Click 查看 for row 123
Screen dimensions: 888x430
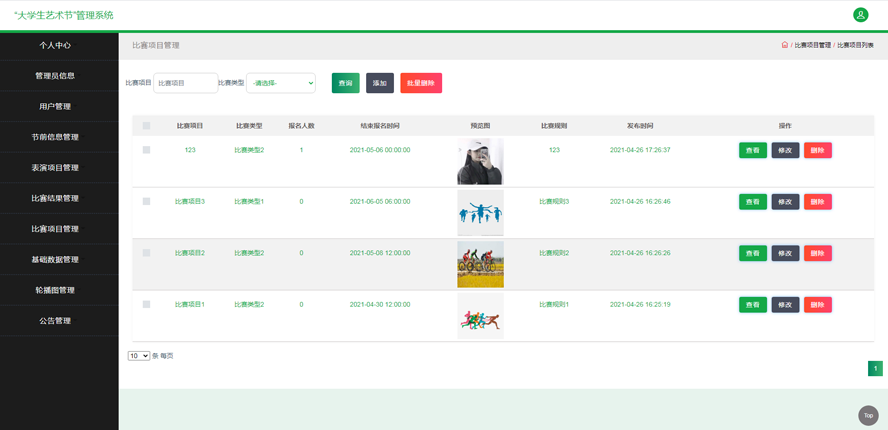coord(753,150)
